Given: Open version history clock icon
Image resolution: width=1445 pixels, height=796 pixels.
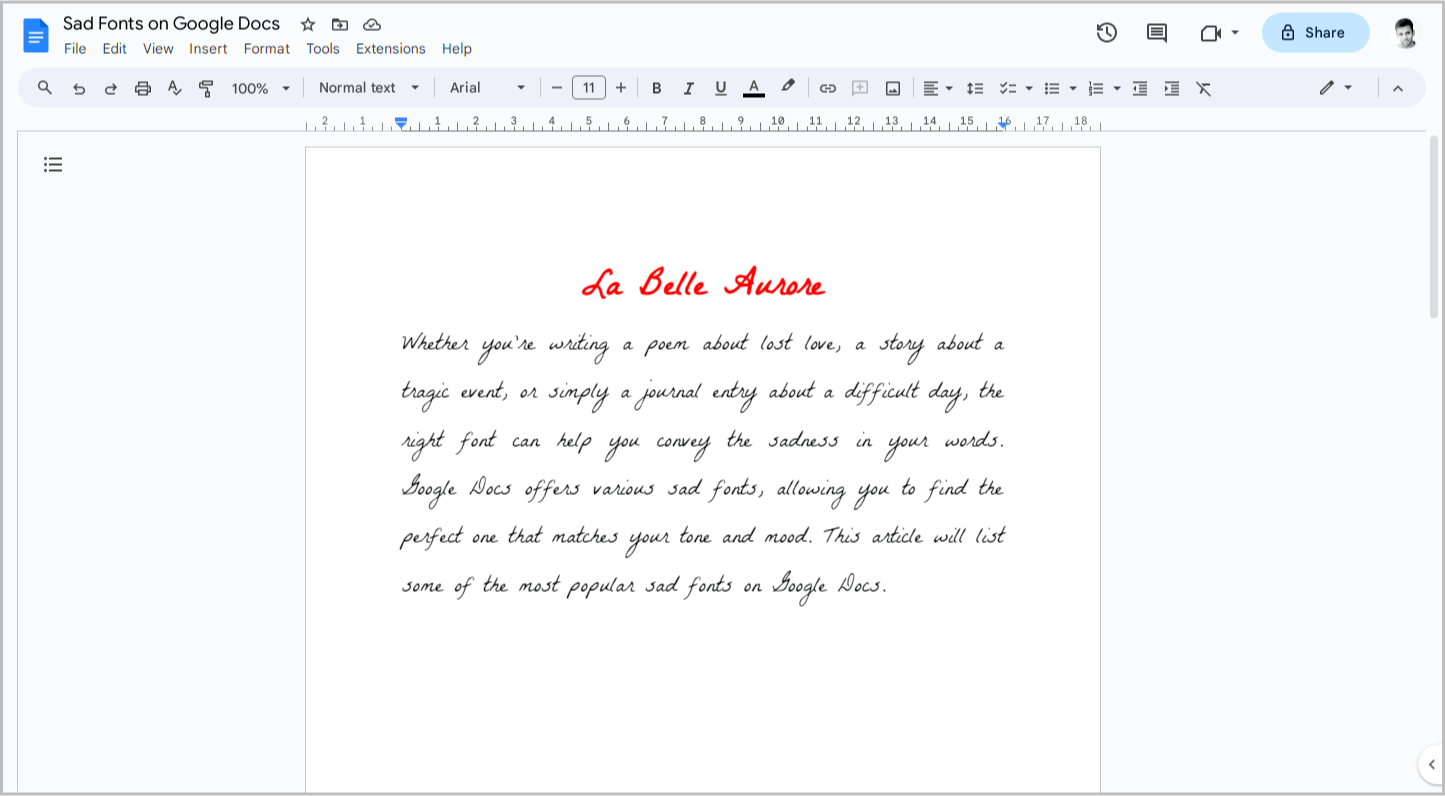Looking at the screenshot, I should click(x=1106, y=32).
